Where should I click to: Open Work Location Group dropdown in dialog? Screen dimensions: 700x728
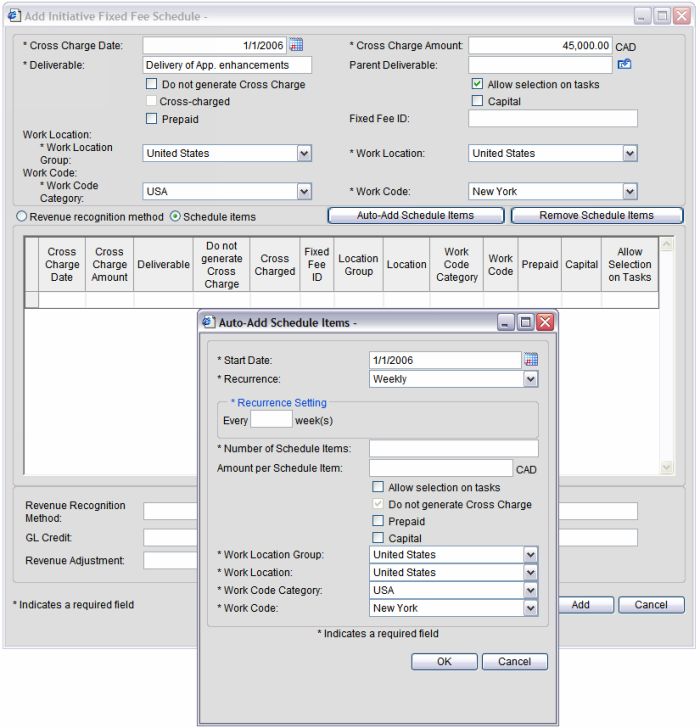(x=530, y=555)
